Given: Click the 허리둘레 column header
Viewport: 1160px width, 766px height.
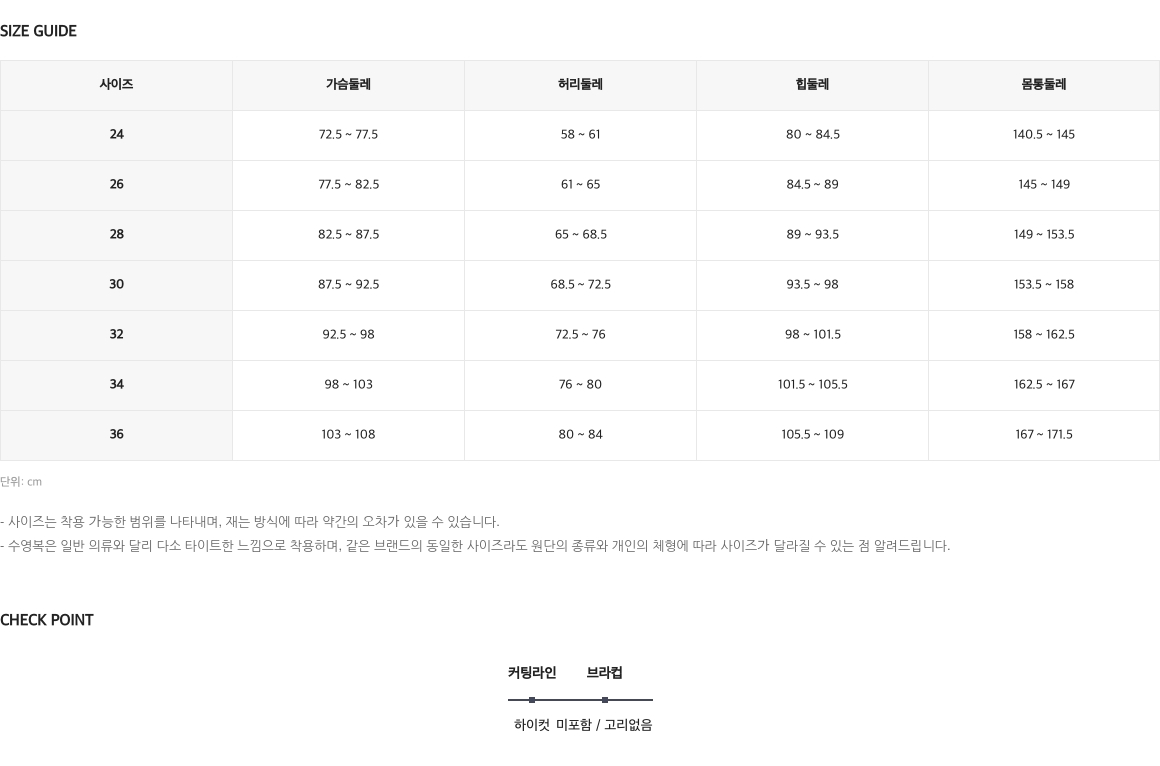Looking at the screenshot, I should coord(580,85).
